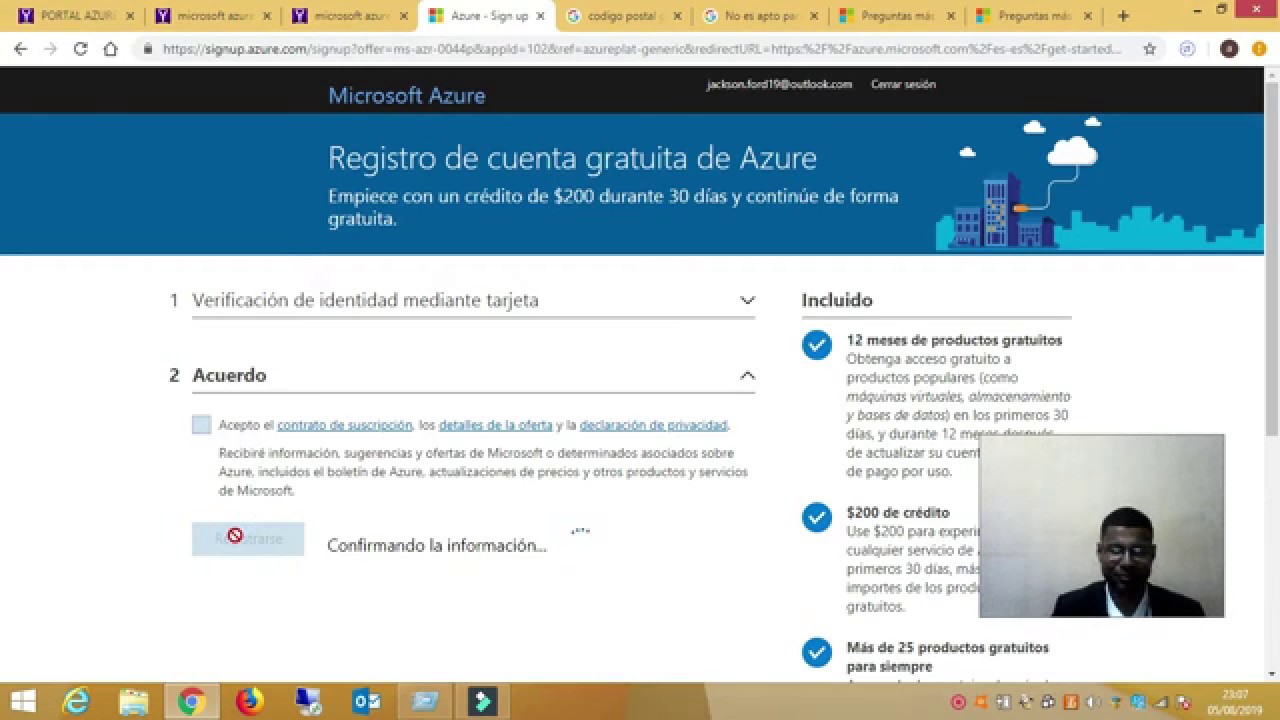Click the page vertical scrollbar
1280x720 pixels.
[1272, 260]
